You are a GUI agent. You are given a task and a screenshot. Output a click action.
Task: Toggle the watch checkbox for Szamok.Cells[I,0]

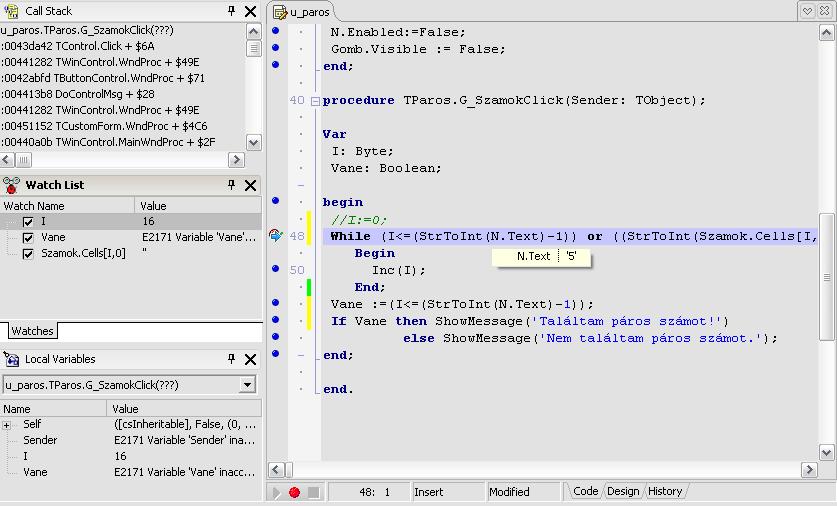coord(28,254)
